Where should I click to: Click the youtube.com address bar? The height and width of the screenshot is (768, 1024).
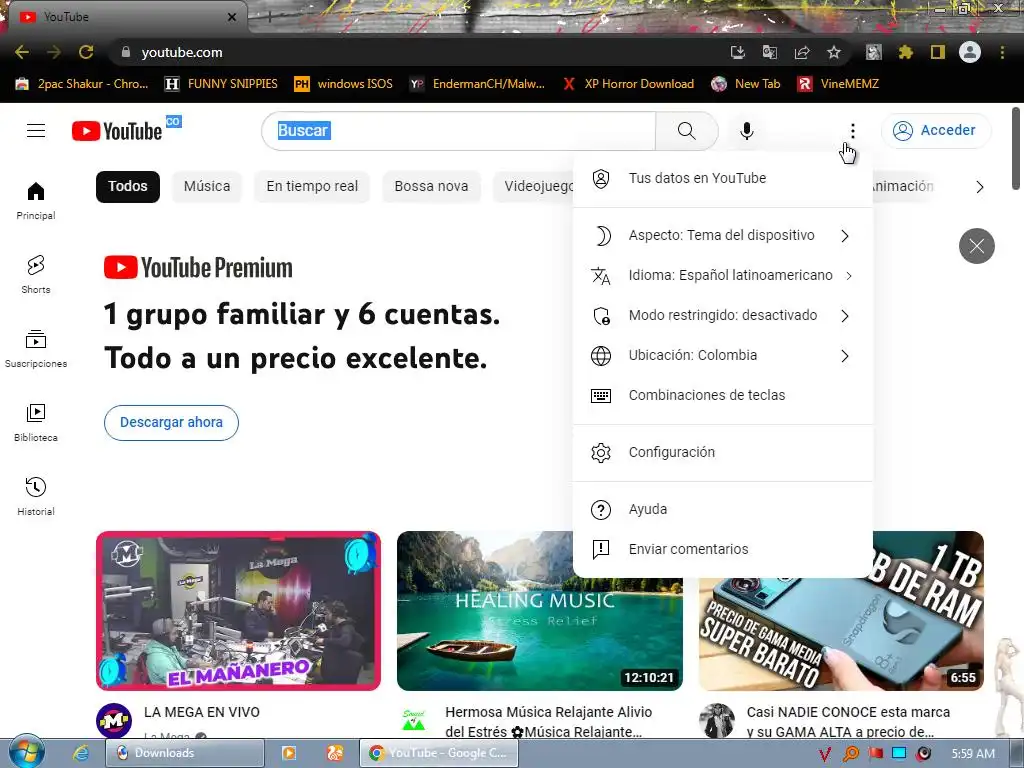[418, 52]
